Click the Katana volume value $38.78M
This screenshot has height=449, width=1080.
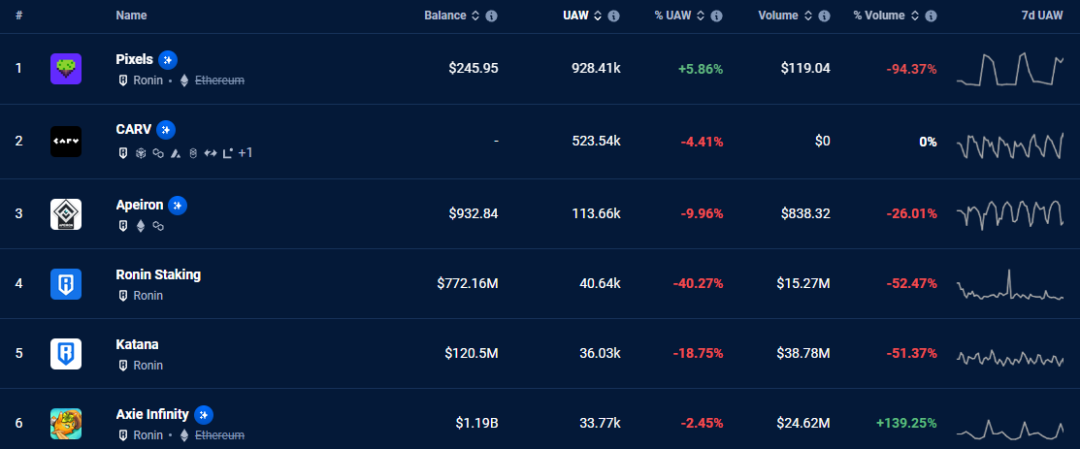click(x=803, y=353)
